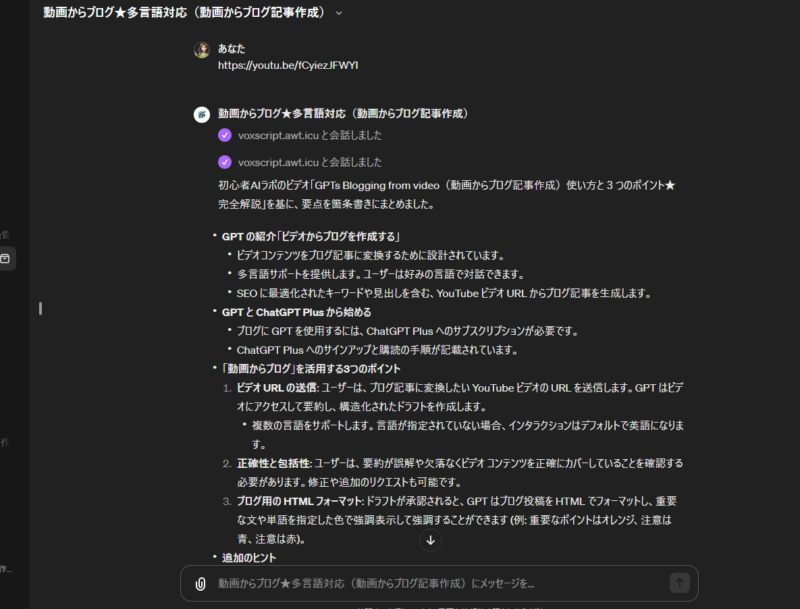Click the bullet starting ブログに GPT を使用するには
This screenshot has width=800, height=609.
point(407,331)
